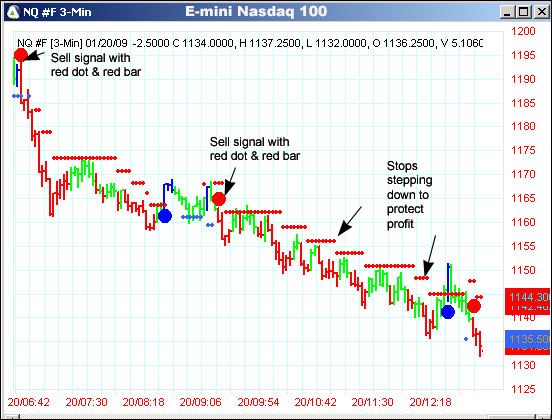552x420 pixels.
Task: Click the 'NQ #F 3-Min' title label
Action: click(57, 12)
